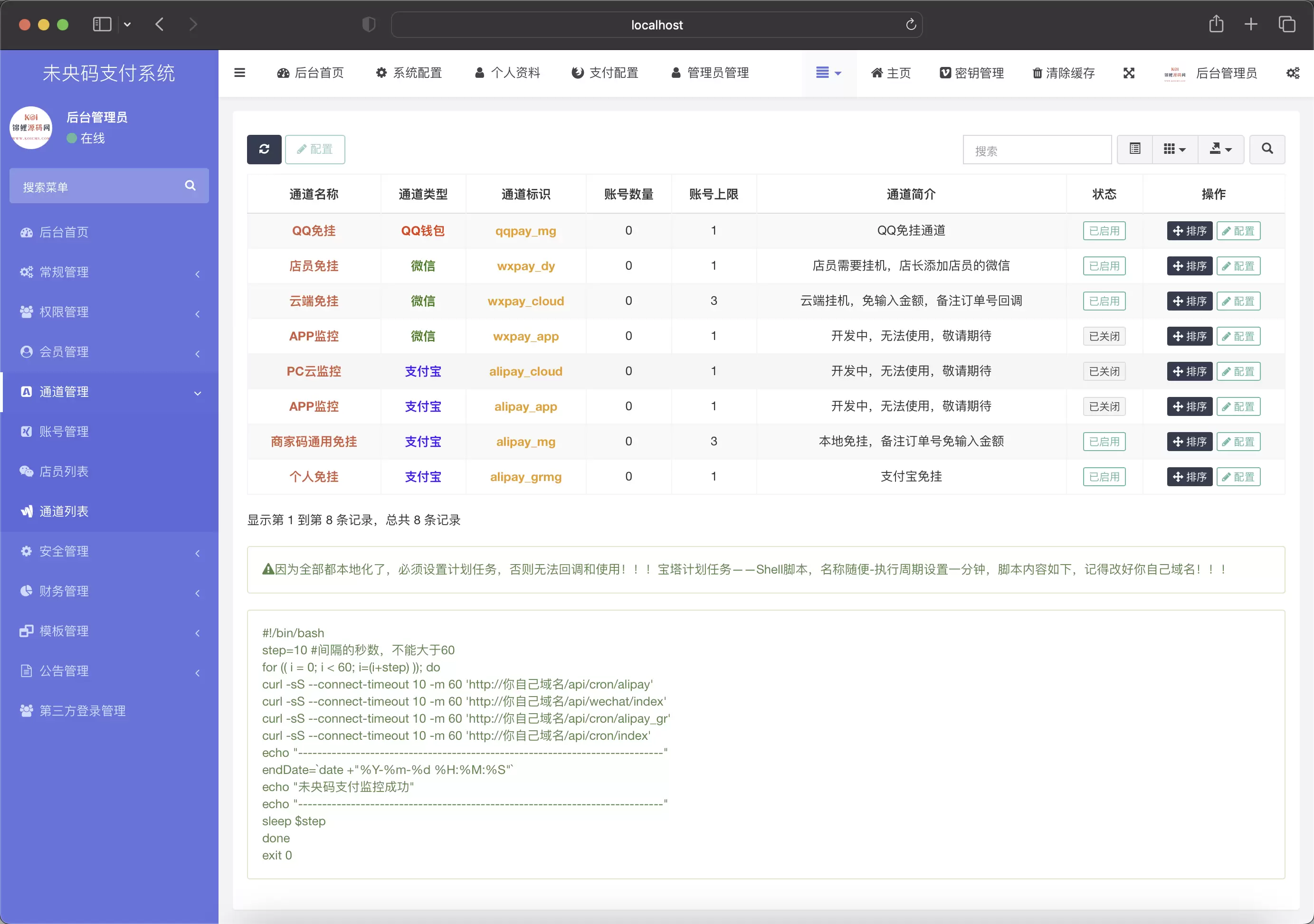Click 配置 button for qqpay_mg row
The image size is (1314, 924).
point(1238,231)
